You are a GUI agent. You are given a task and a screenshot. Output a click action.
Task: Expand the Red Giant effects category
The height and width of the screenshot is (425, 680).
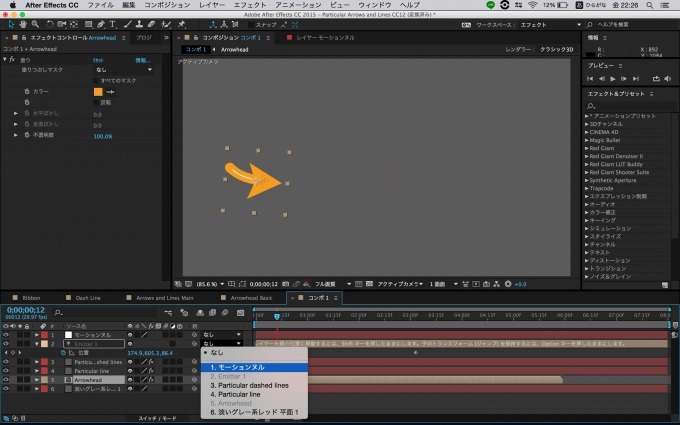point(587,147)
